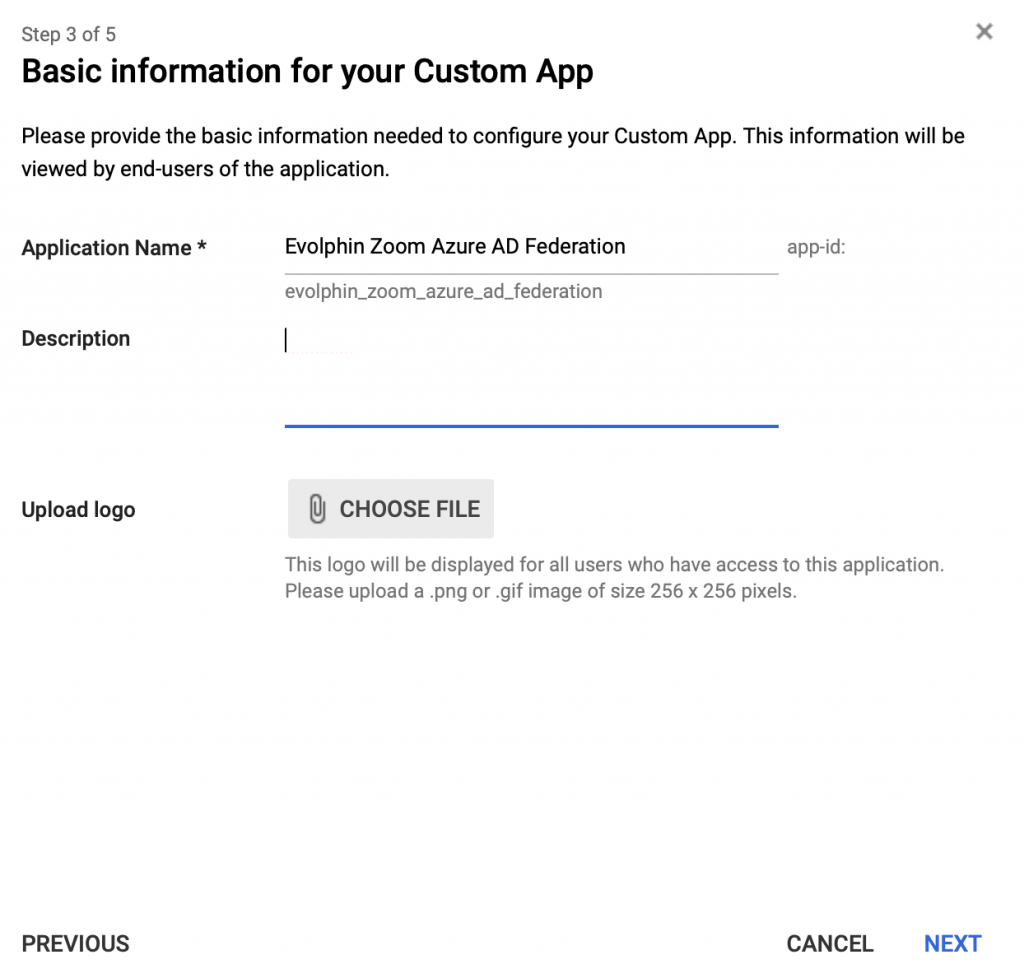Select the evolphin_zoom_azure_ad_federation app-id text
Screen dimensions: 1024x978
click(443, 291)
